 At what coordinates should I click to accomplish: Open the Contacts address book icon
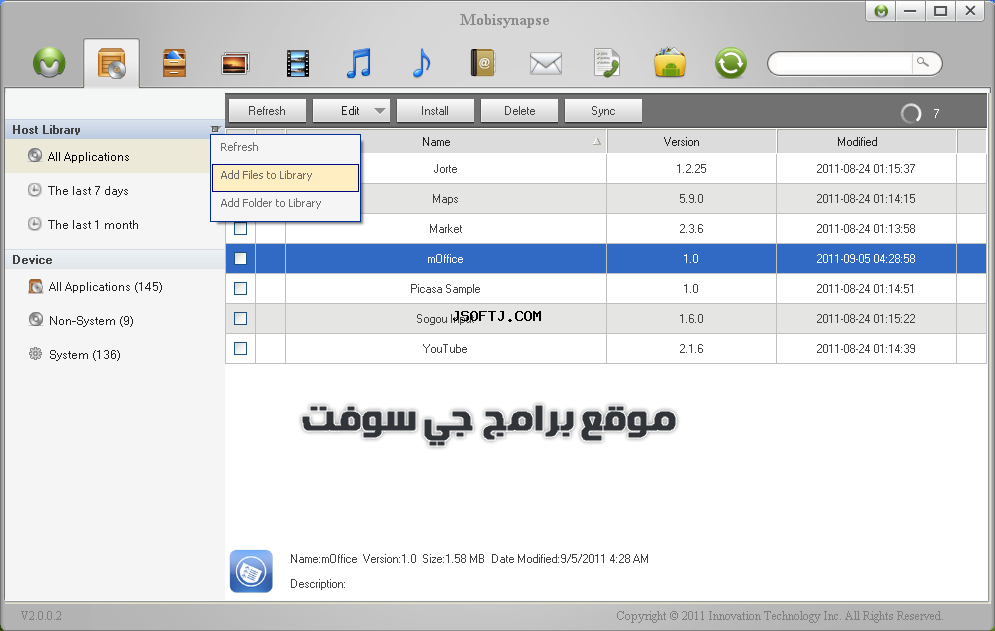click(482, 63)
